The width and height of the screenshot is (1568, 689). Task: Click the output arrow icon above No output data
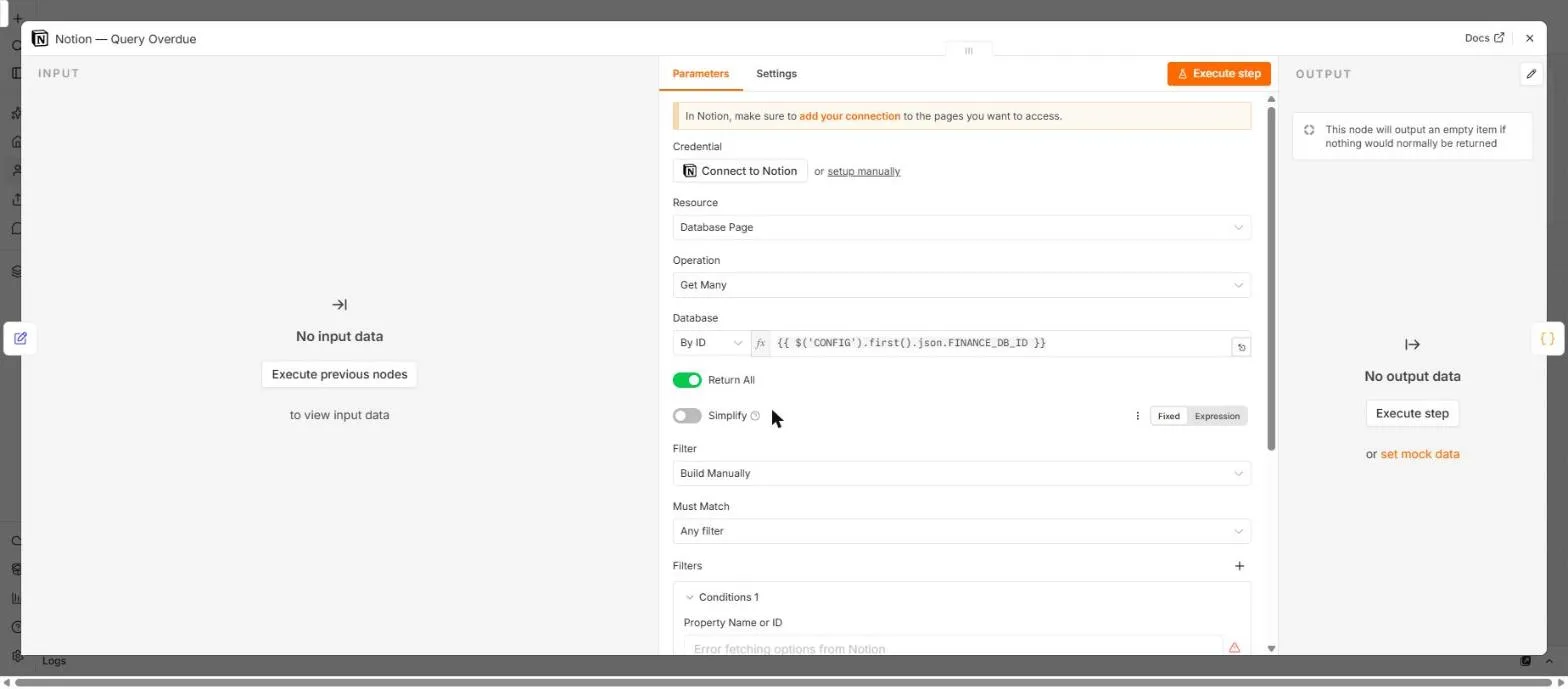coord(1412,345)
